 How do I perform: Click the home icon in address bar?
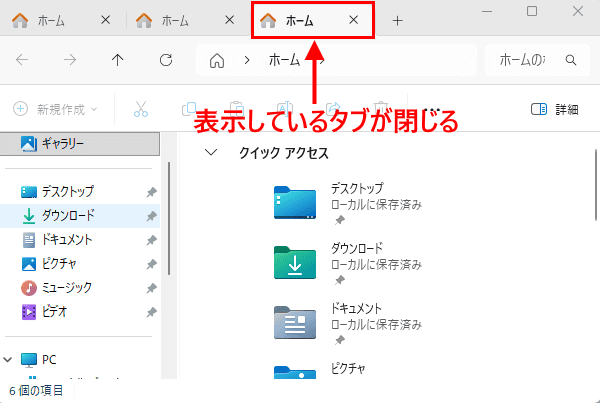pyautogui.click(x=217, y=60)
